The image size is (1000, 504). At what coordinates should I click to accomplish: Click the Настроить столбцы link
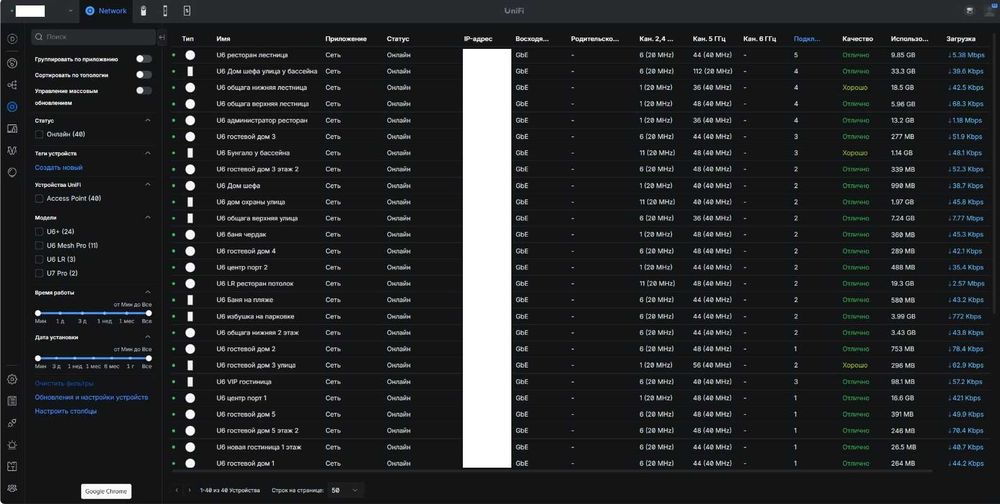(x=66, y=411)
